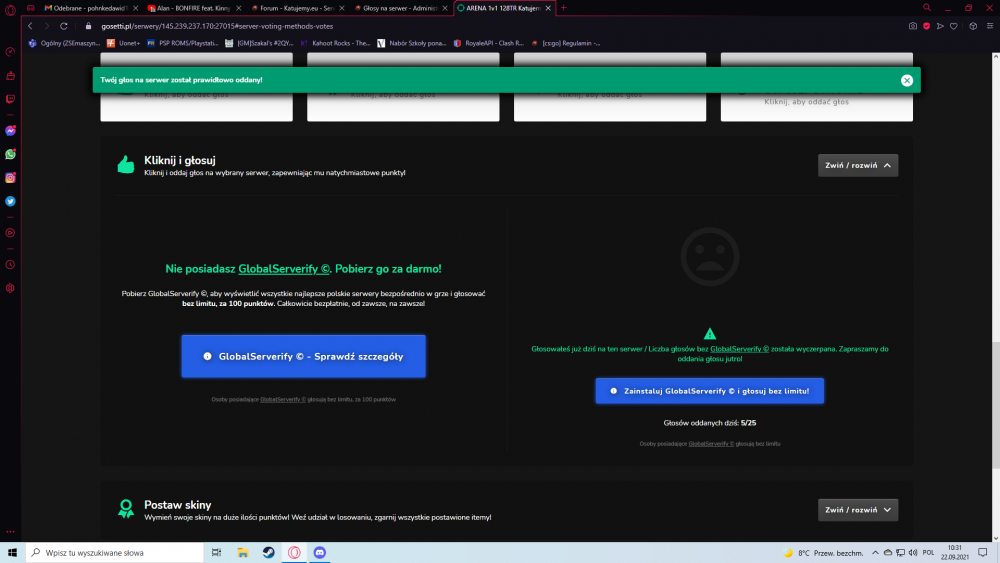Click GlobalServerify Sprawdź szczegóły button
Viewport: 1000px width, 563px height.
[x=303, y=356]
